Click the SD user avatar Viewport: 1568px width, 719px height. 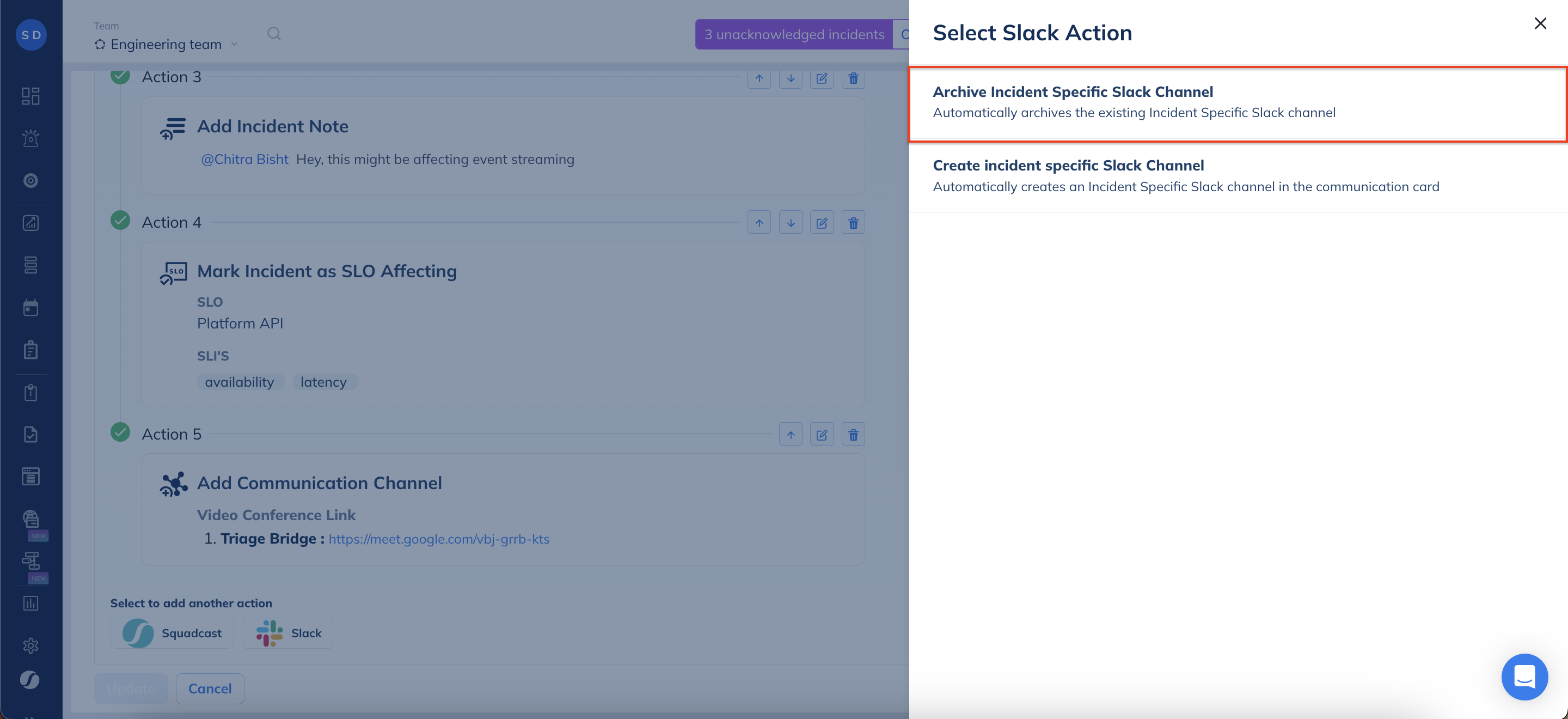(x=31, y=35)
